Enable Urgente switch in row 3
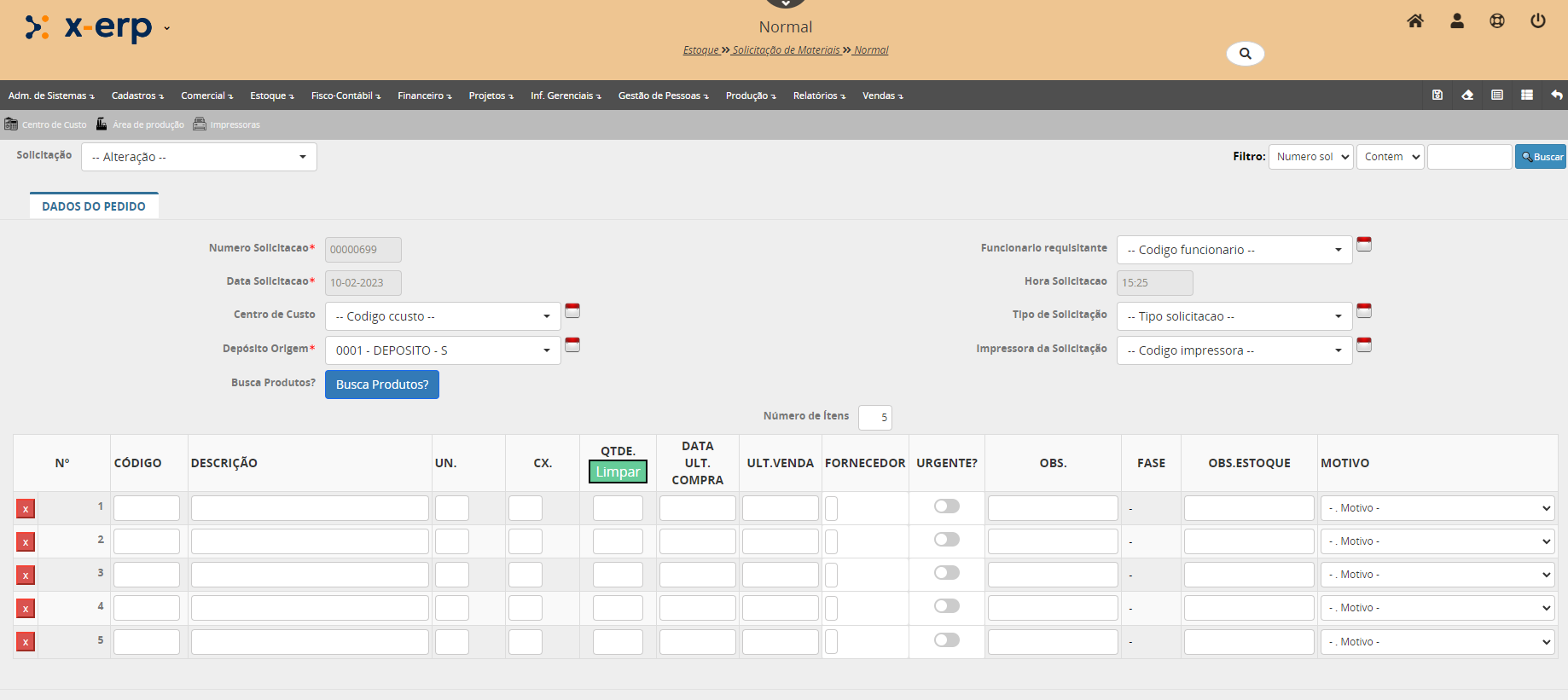 point(946,573)
